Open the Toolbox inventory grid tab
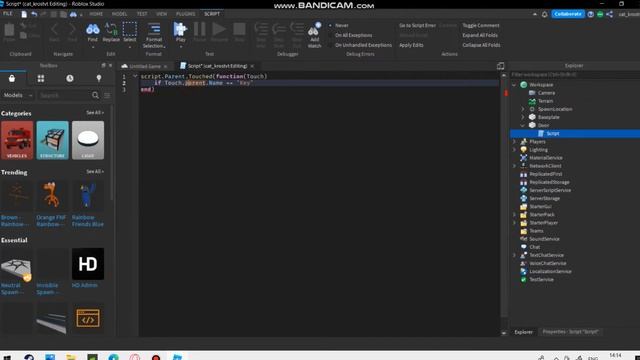Viewport: 640px width, 360px height. 41,78
